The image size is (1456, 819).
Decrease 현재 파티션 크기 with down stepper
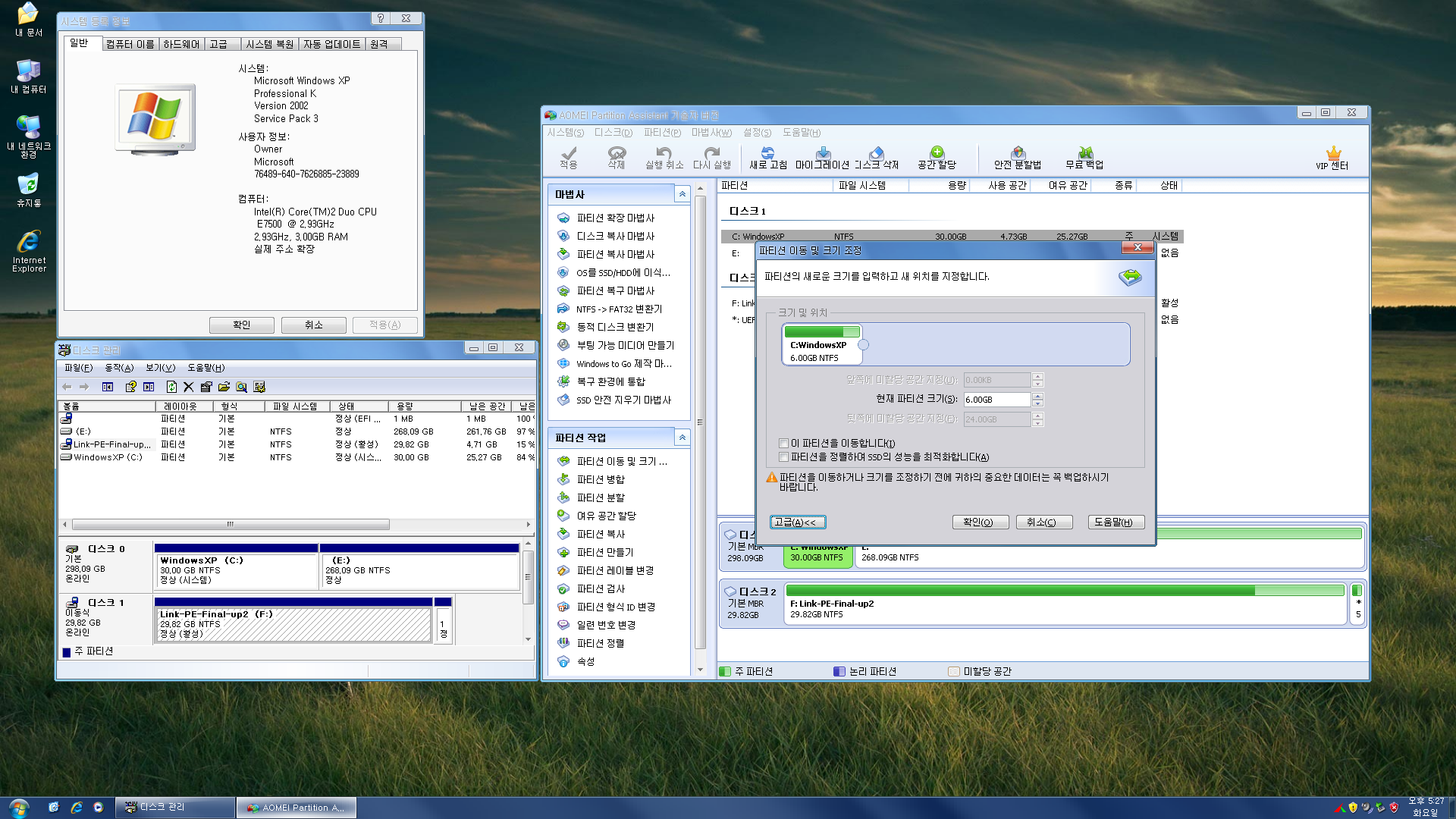tap(1038, 403)
